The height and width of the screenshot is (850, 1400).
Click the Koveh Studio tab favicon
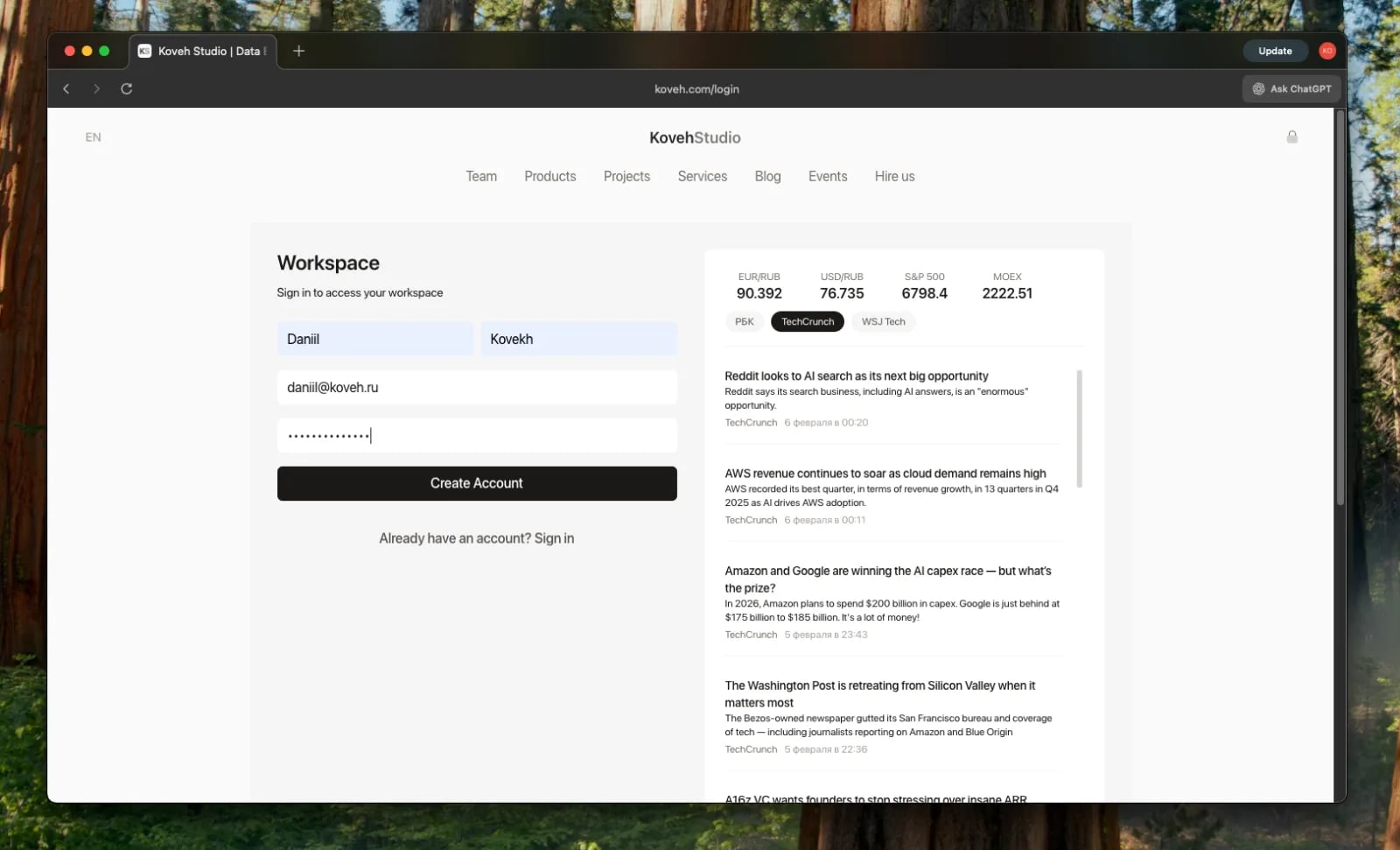[x=144, y=51]
